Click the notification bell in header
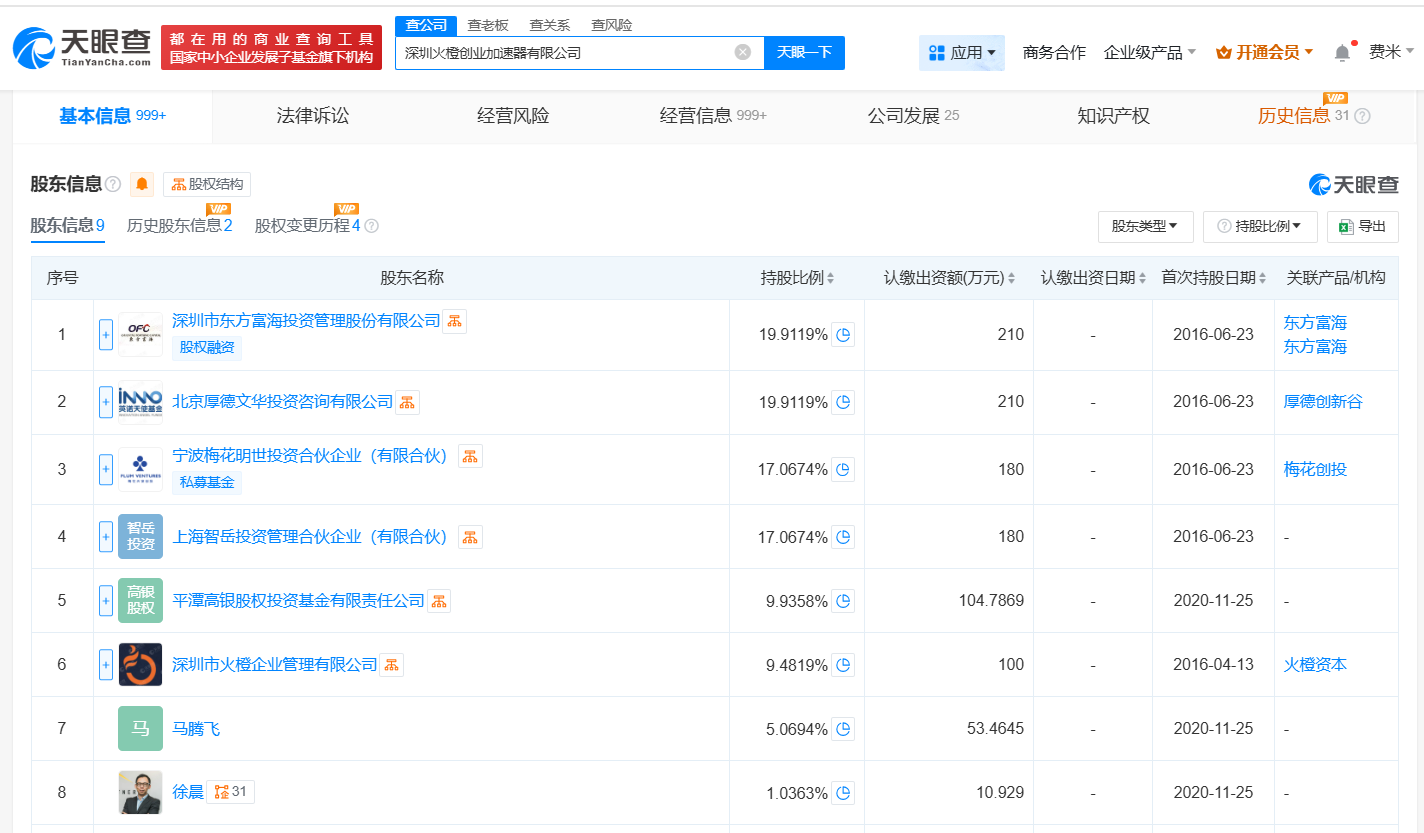This screenshot has height=833, width=1424. point(1342,53)
